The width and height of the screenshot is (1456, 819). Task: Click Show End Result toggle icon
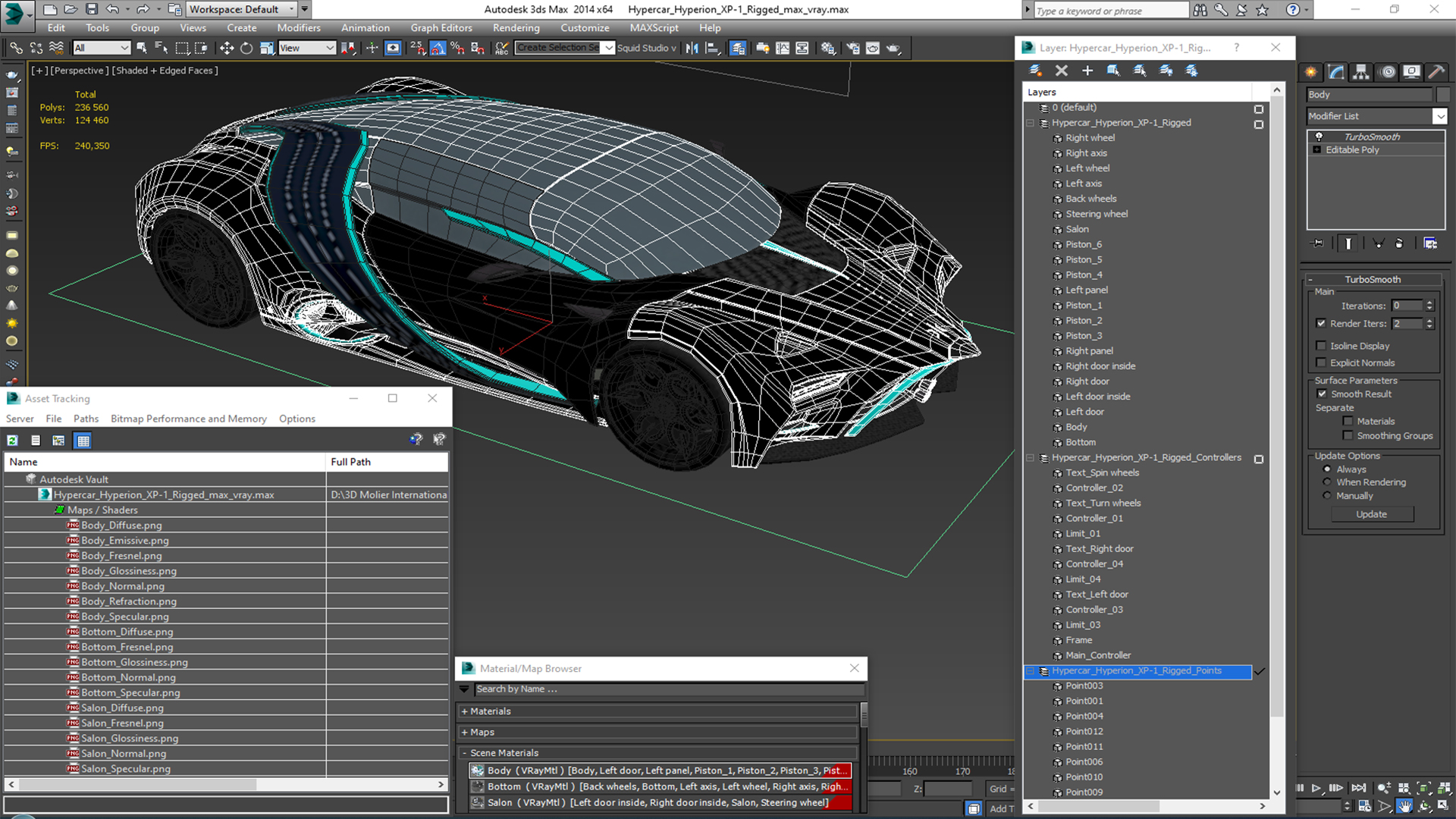(1348, 243)
